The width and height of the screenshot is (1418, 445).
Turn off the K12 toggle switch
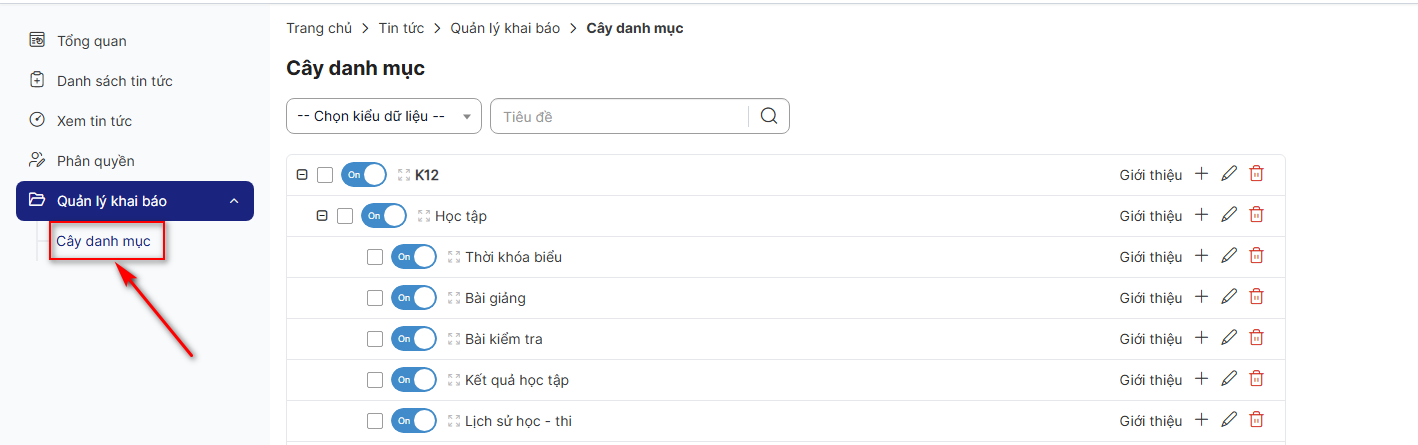point(364,175)
